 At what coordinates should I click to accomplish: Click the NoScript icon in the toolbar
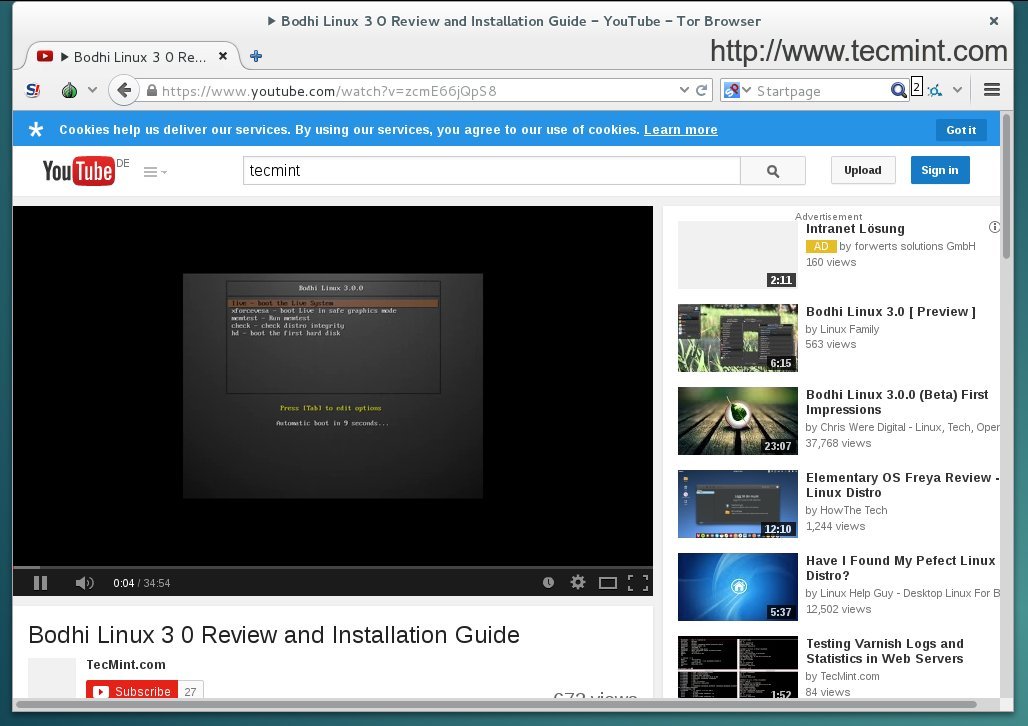click(x=33, y=91)
